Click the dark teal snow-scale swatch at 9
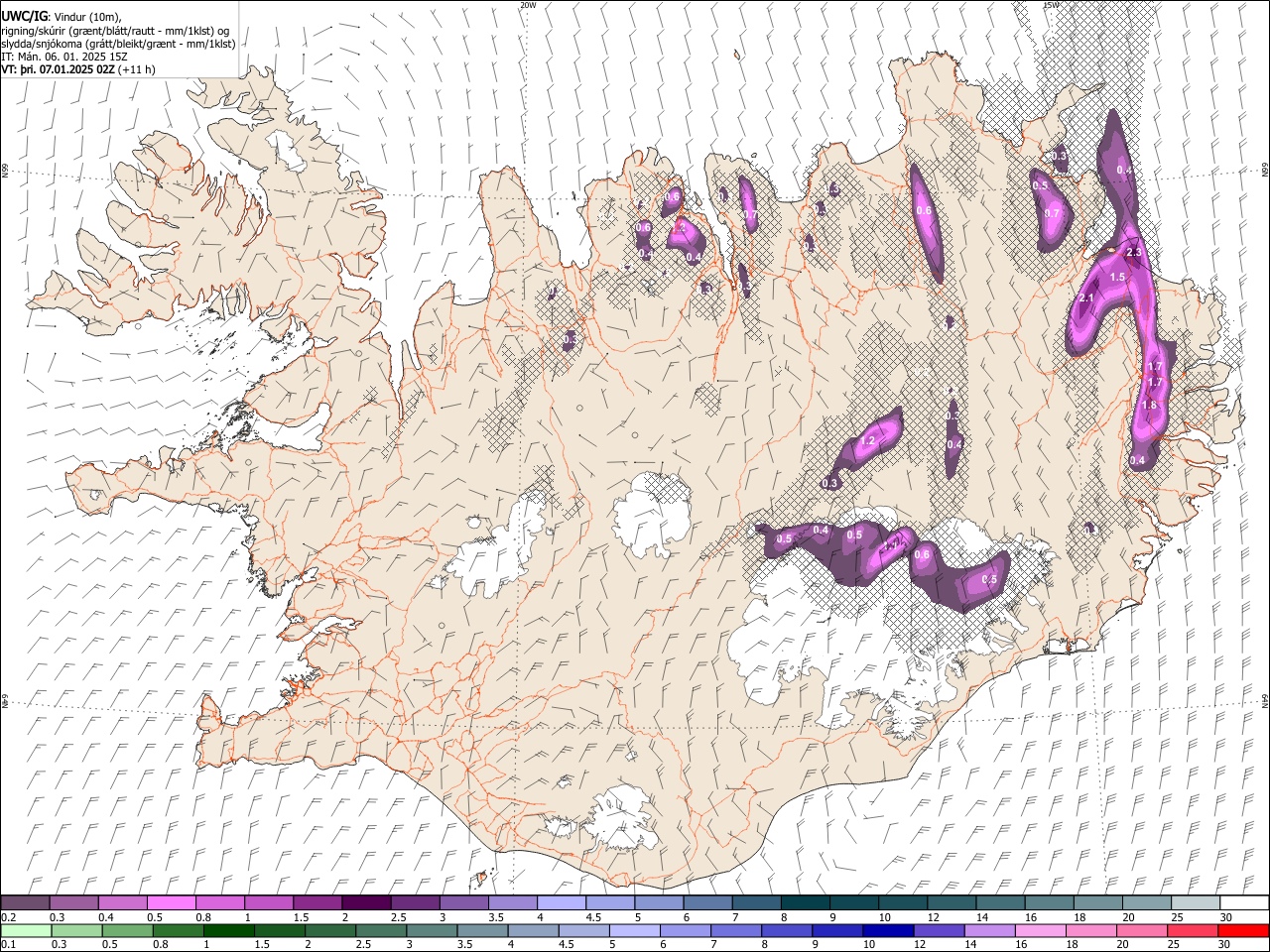 click(853, 903)
